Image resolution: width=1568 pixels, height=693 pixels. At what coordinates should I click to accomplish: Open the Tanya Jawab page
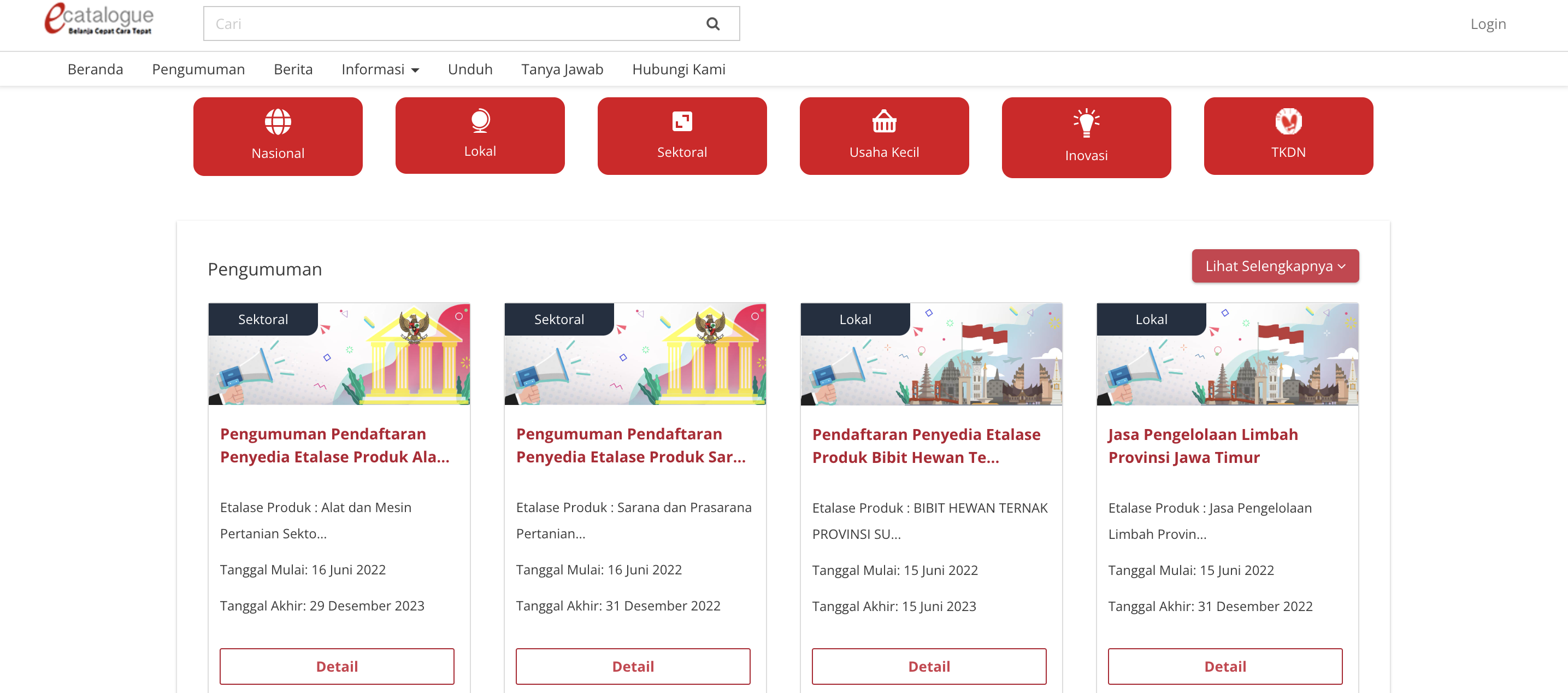coord(562,69)
